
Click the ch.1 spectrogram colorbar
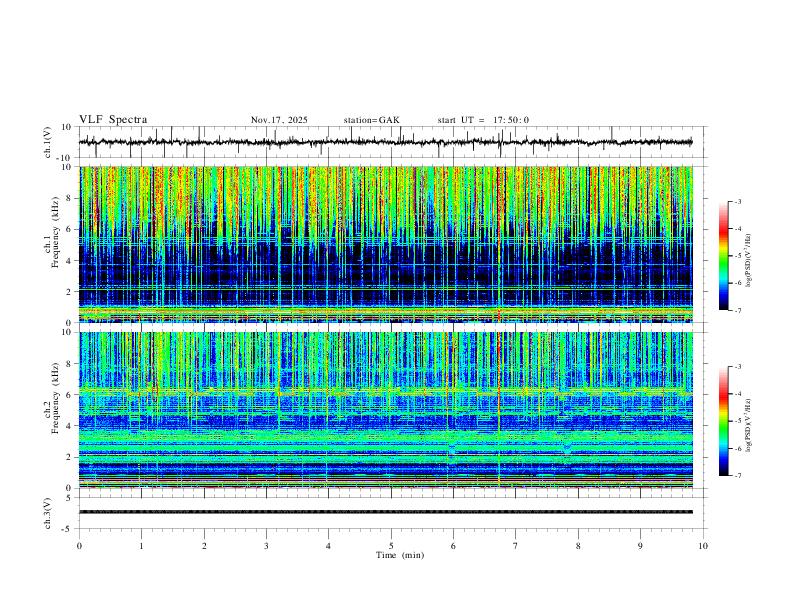point(724,256)
